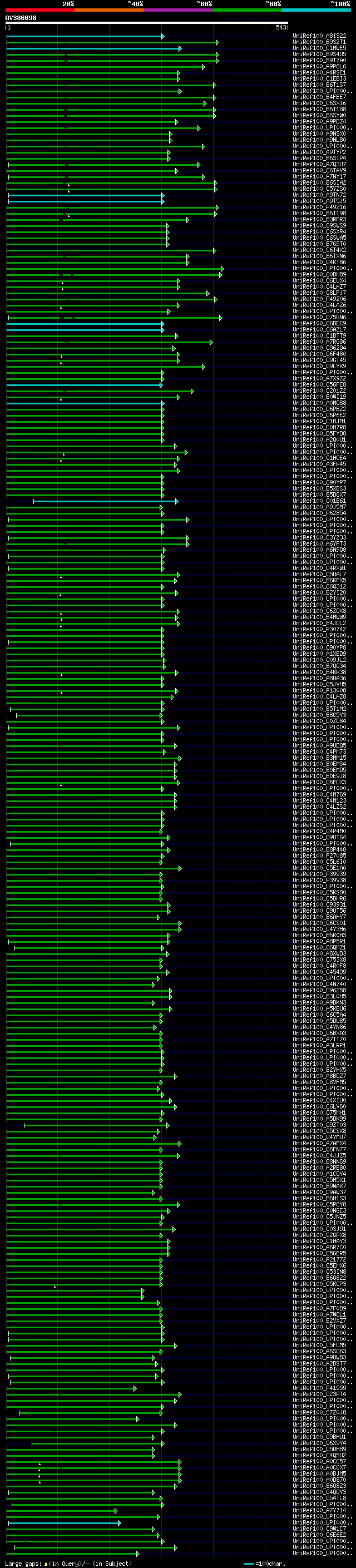Viewport: 356px width, 1568px height.
Task: Click hit label UniRef100_A7RG86
Action: (x=319, y=342)
